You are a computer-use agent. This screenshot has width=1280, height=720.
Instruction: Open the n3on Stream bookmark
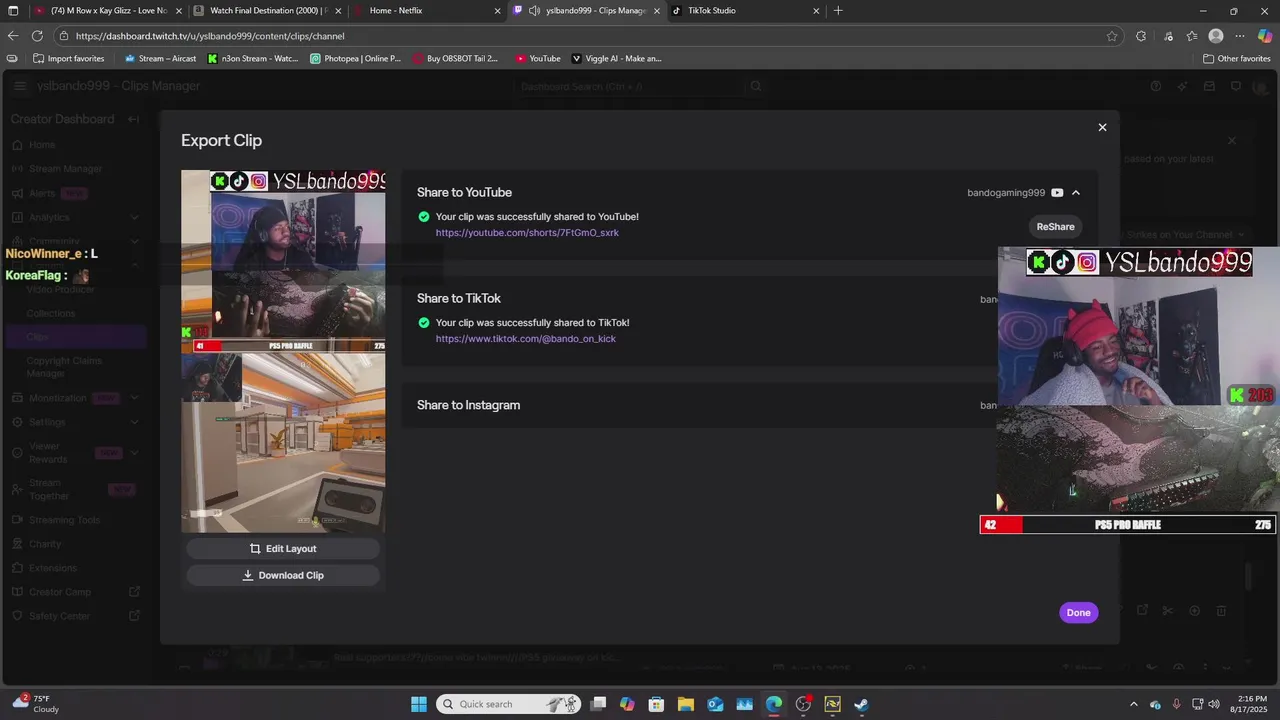(x=253, y=59)
